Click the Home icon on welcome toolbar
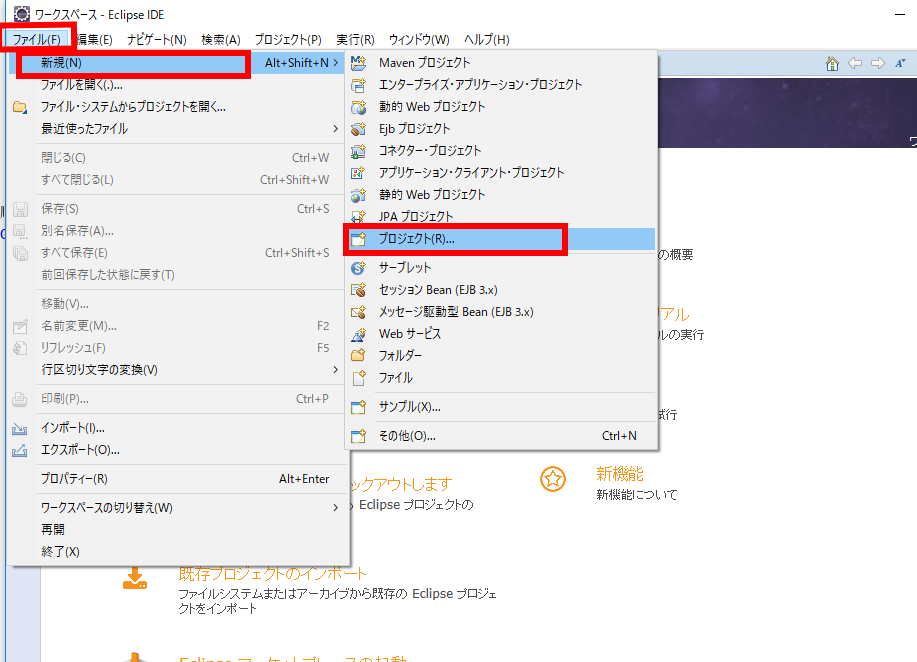The width and height of the screenshot is (917, 662). [832, 63]
